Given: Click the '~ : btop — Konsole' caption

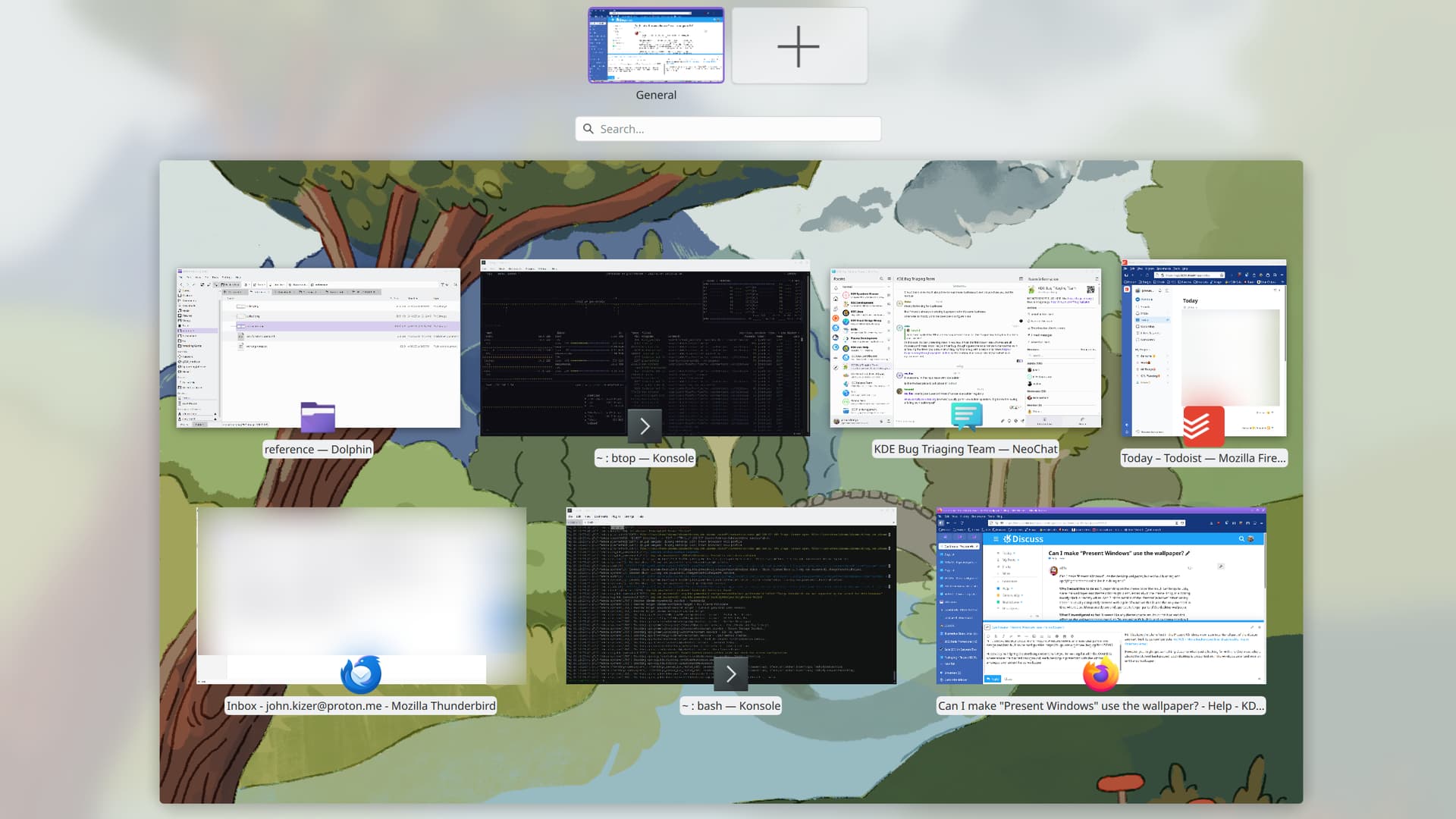Looking at the screenshot, I should 645,458.
